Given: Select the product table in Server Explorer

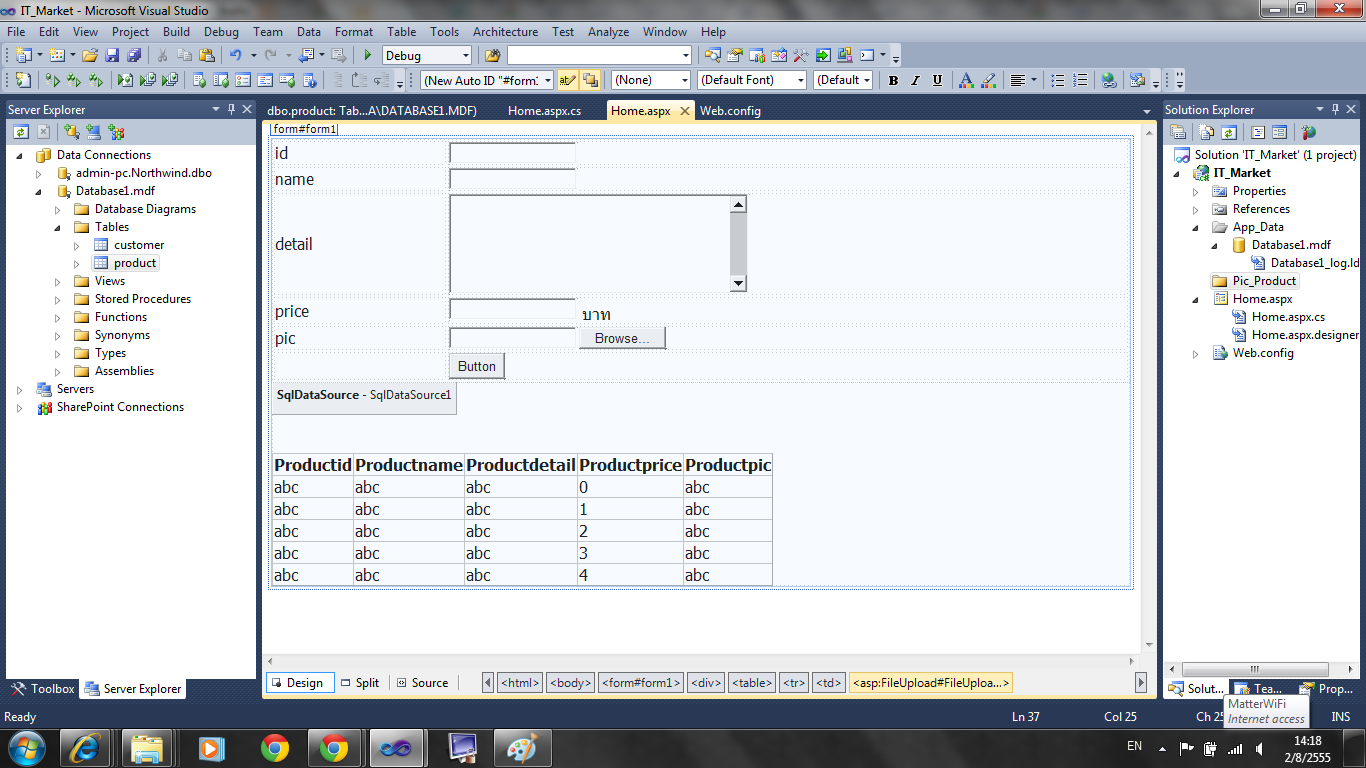Looking at the screenshot, I should 135,263.
